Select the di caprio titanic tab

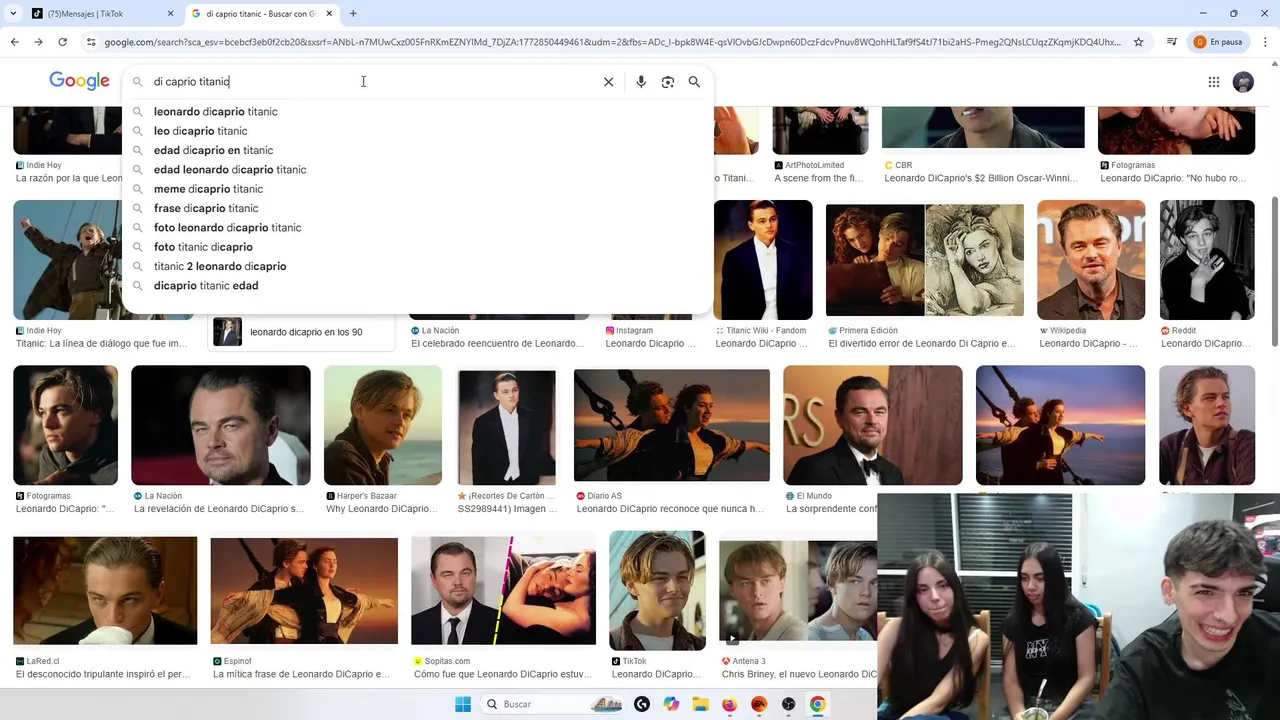[x=263, y=14]
